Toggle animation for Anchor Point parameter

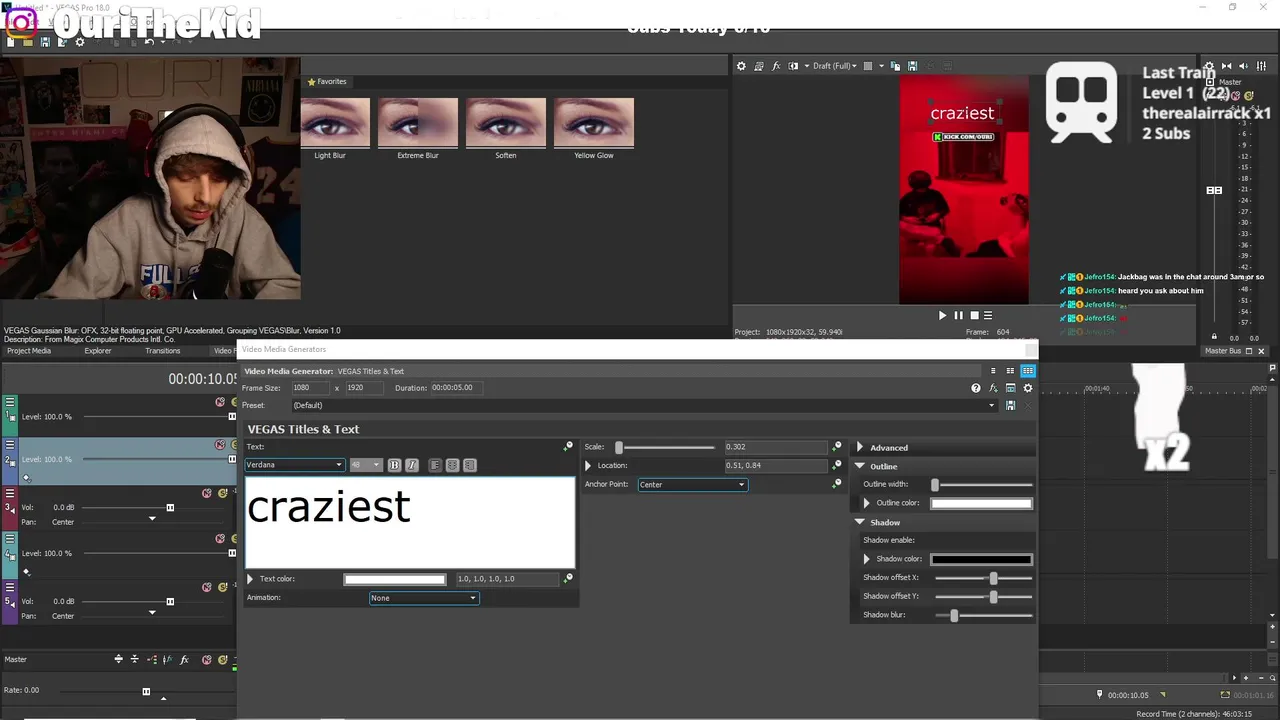pyautogui.click(x=837, y=484)
